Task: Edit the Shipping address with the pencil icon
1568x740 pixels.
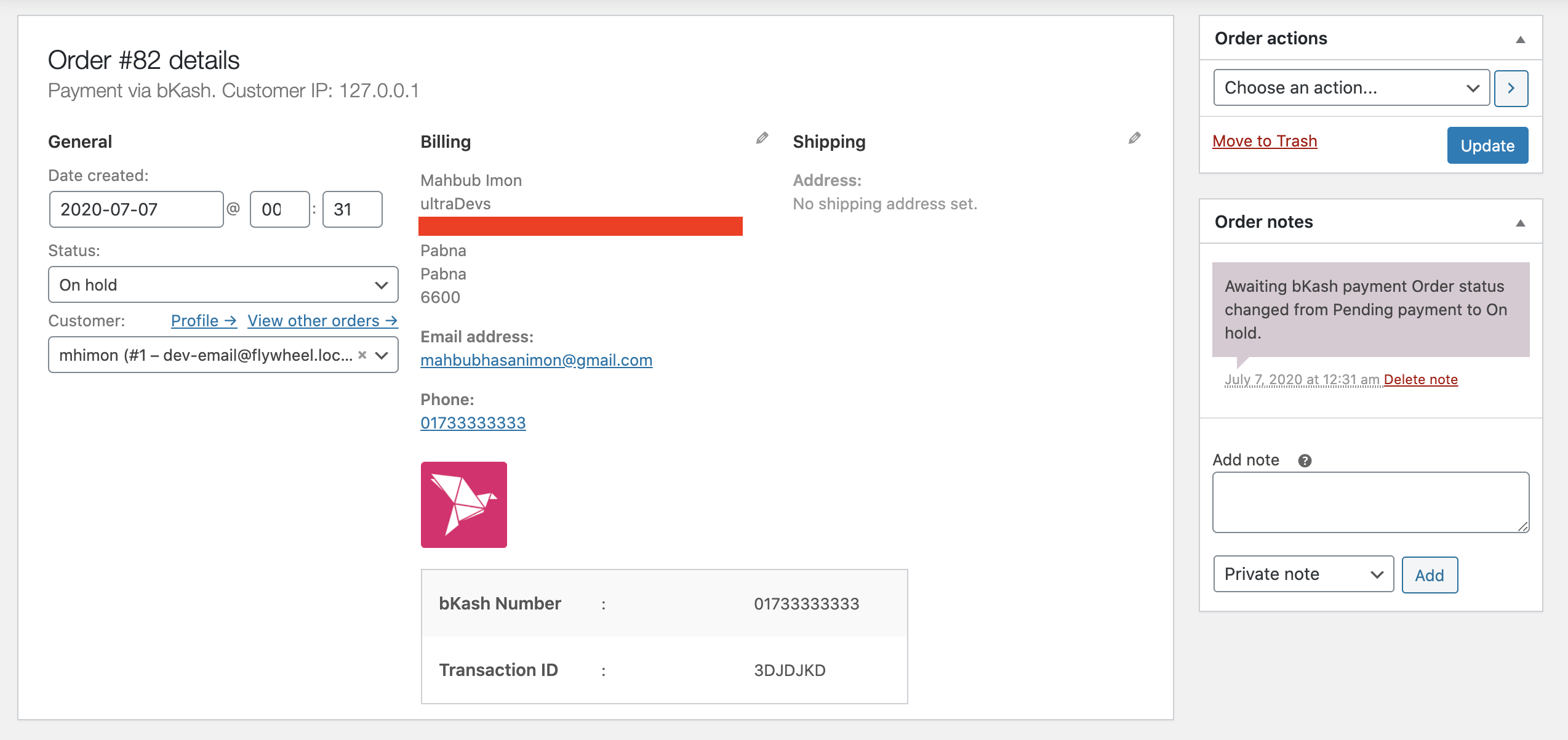Action: 1134,138
